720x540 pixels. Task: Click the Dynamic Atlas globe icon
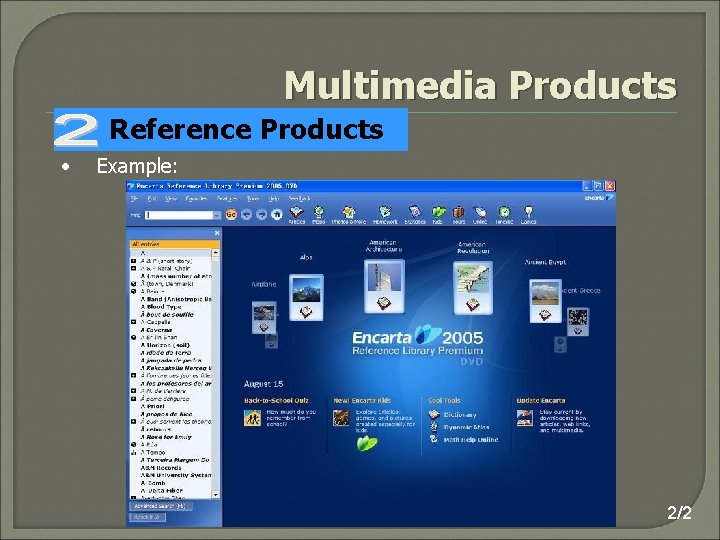pos(434,427)
